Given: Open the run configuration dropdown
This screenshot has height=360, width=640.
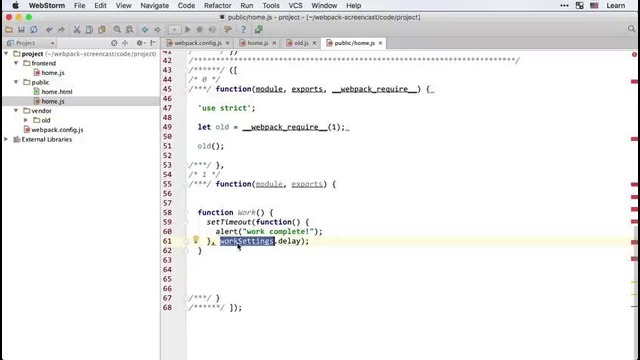Looking at the screenshot, I should coord(174,30).
